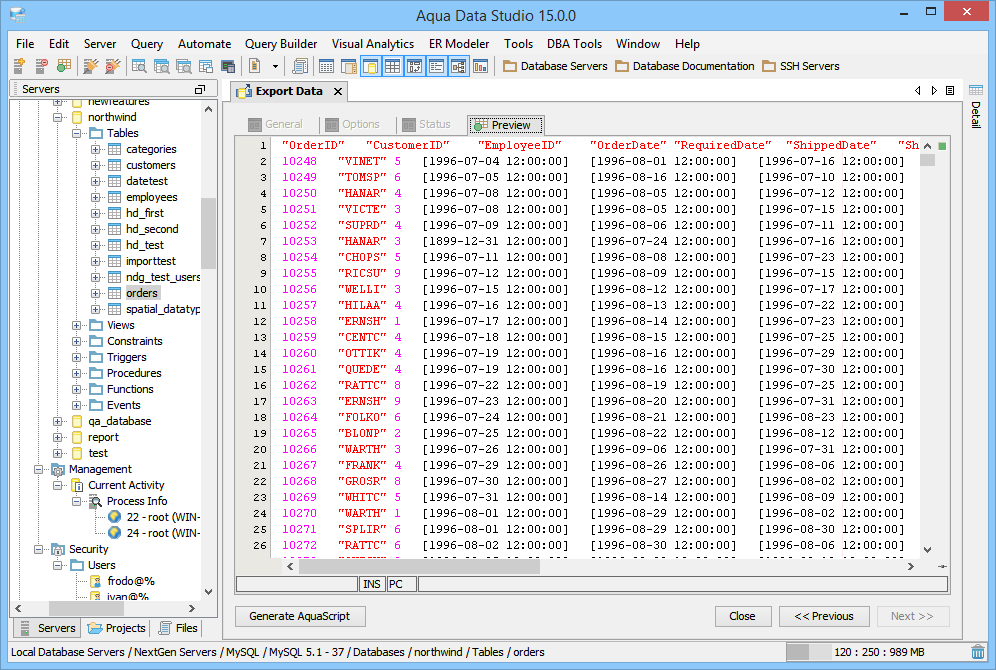
Task: Toggle the yellow database cylinder view button
Action: 370,65
